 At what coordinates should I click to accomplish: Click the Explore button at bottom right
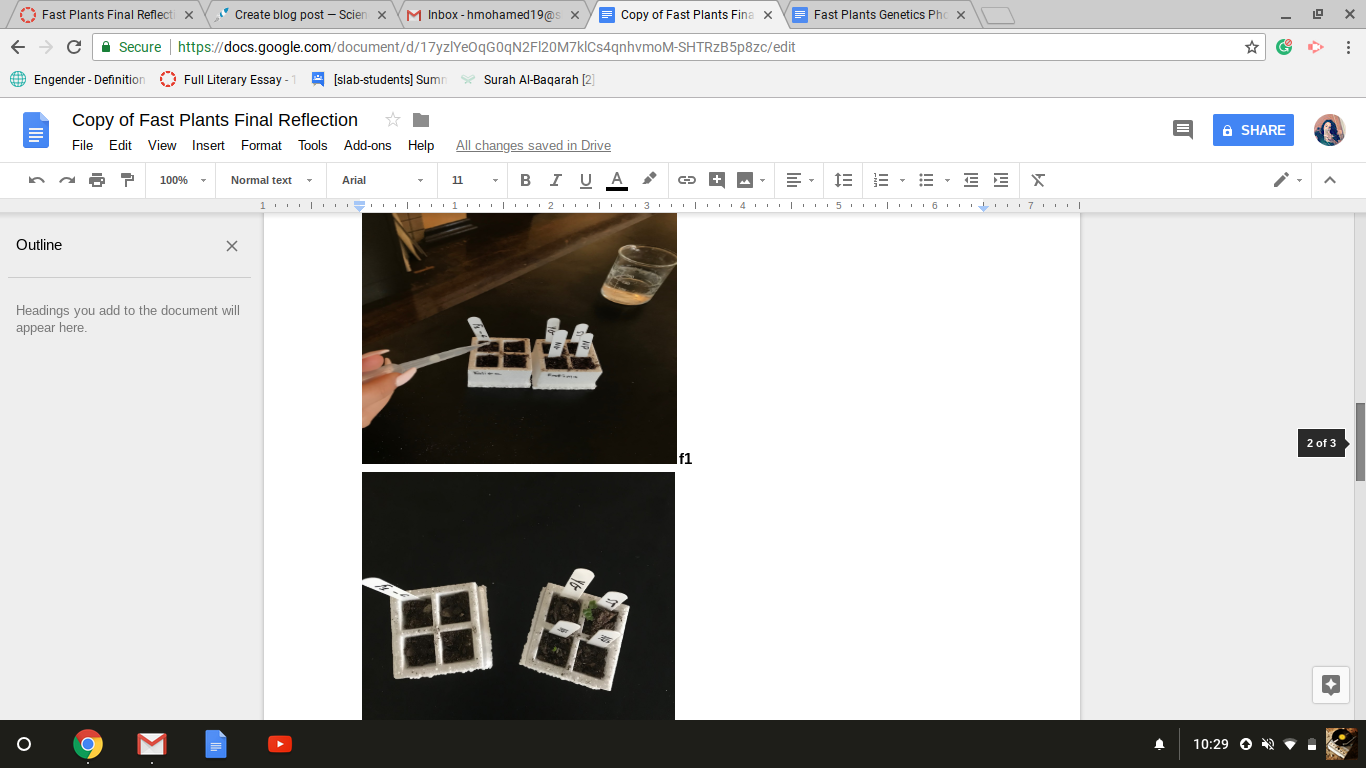coord(1330,685)
